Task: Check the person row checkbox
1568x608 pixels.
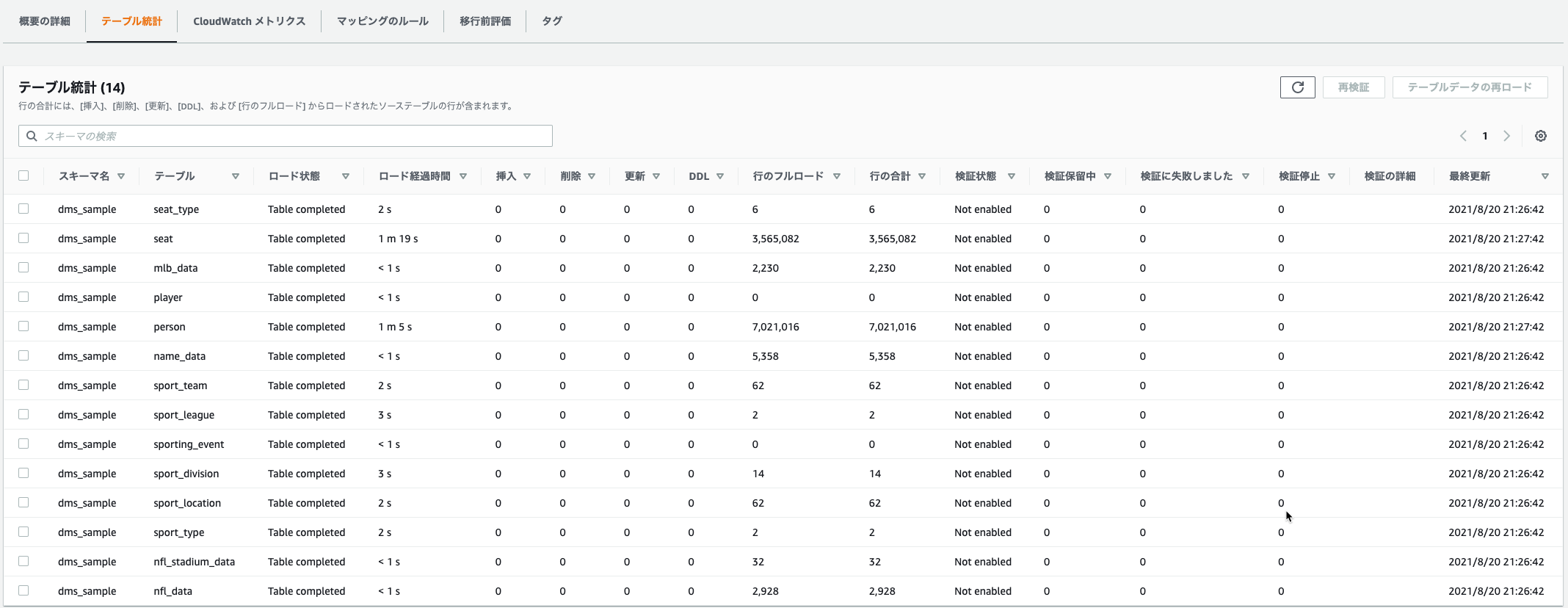Action: tap(23, 326)
